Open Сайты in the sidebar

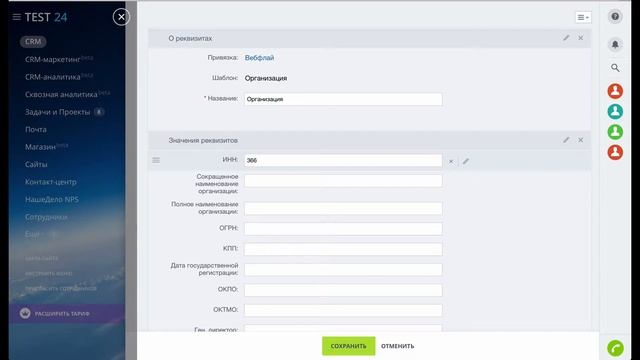click(x=36, y=164)
